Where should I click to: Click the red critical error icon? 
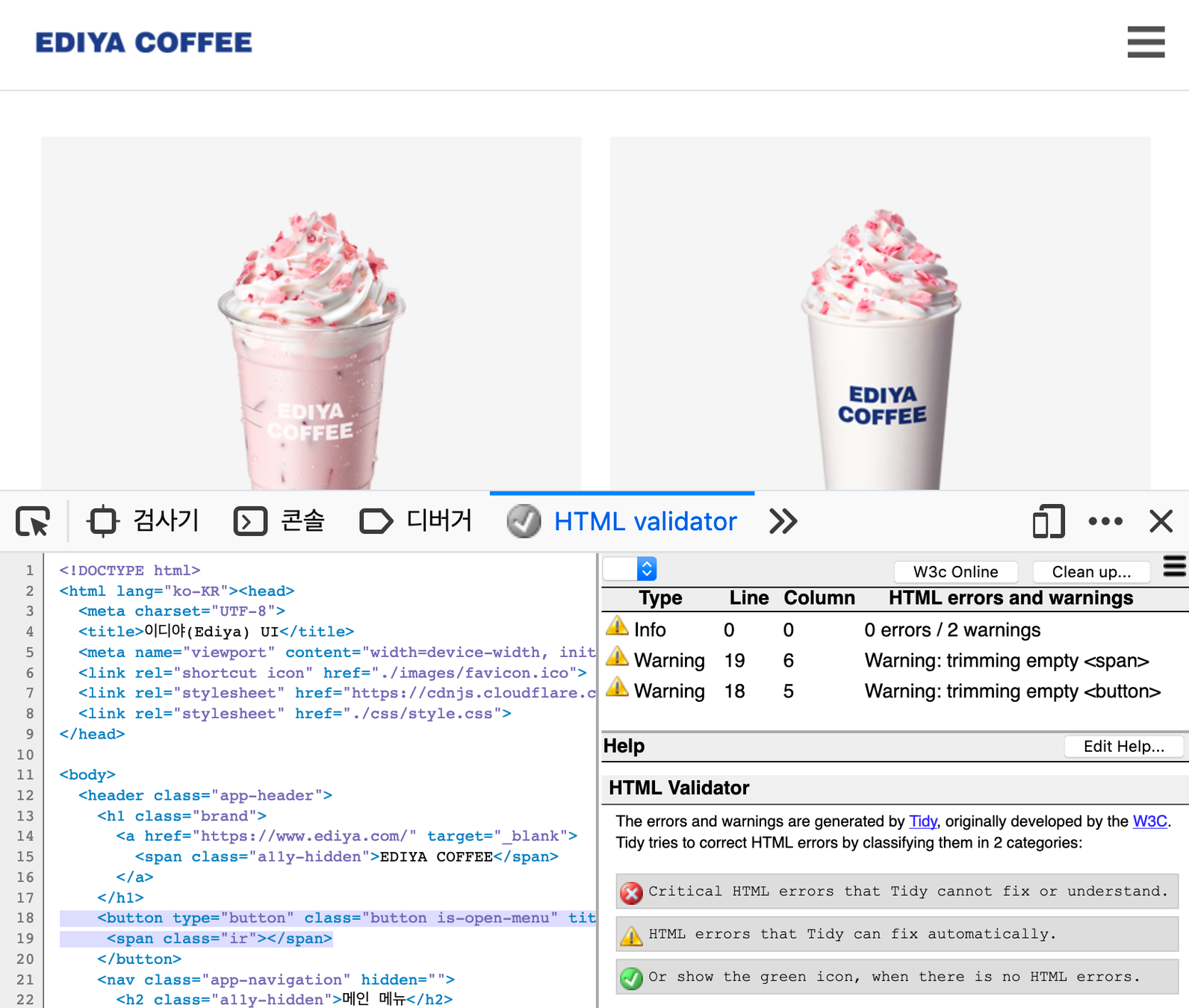click(631, 892)
